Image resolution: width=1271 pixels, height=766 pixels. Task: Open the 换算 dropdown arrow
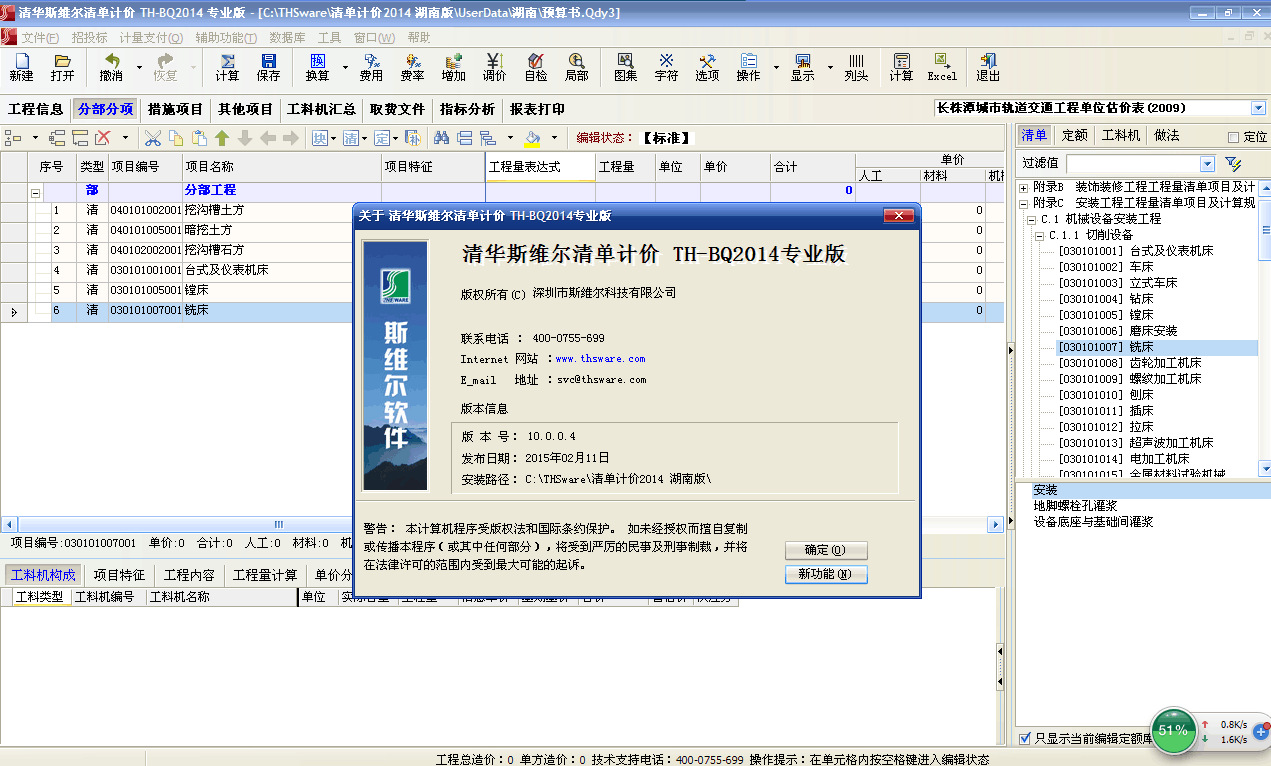pyautogui.click(x=345, y=68)
